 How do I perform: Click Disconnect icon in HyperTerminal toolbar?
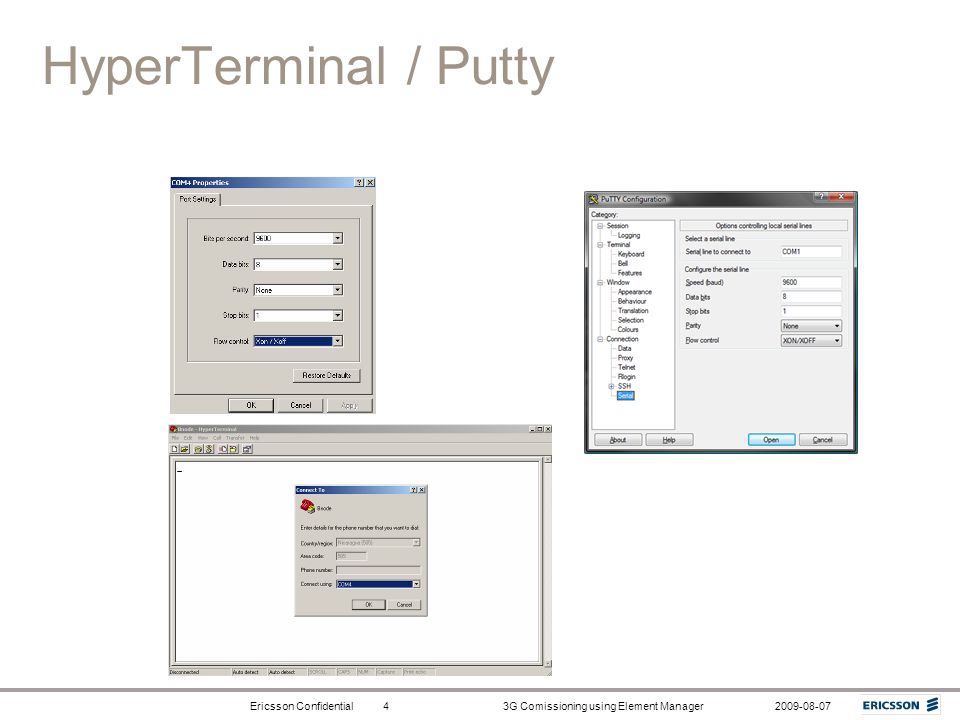click(209, 449)
